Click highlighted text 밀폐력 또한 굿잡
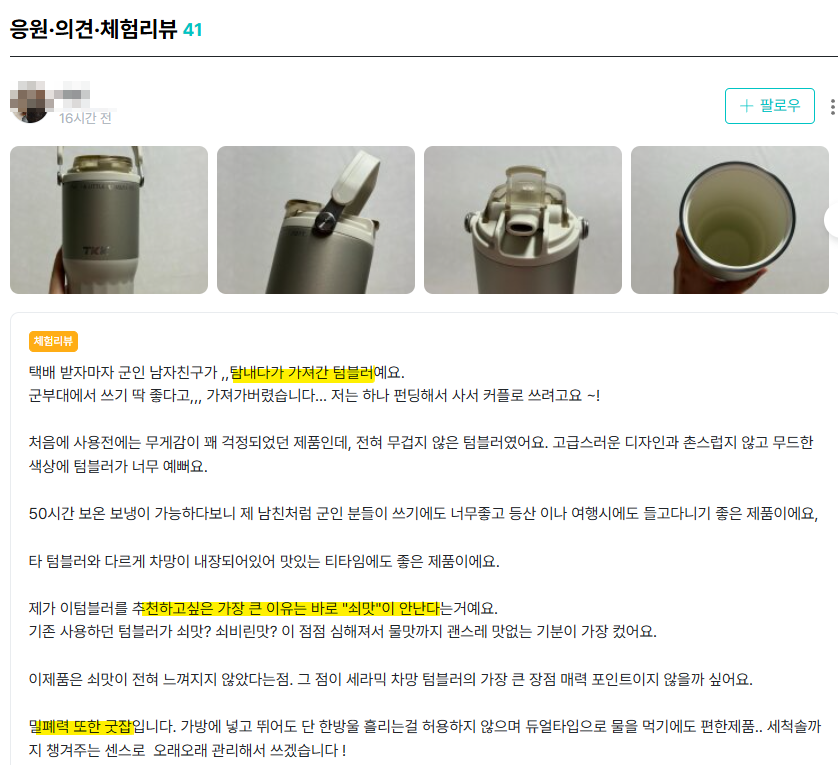The image size is (838, 765). point(81,727)
